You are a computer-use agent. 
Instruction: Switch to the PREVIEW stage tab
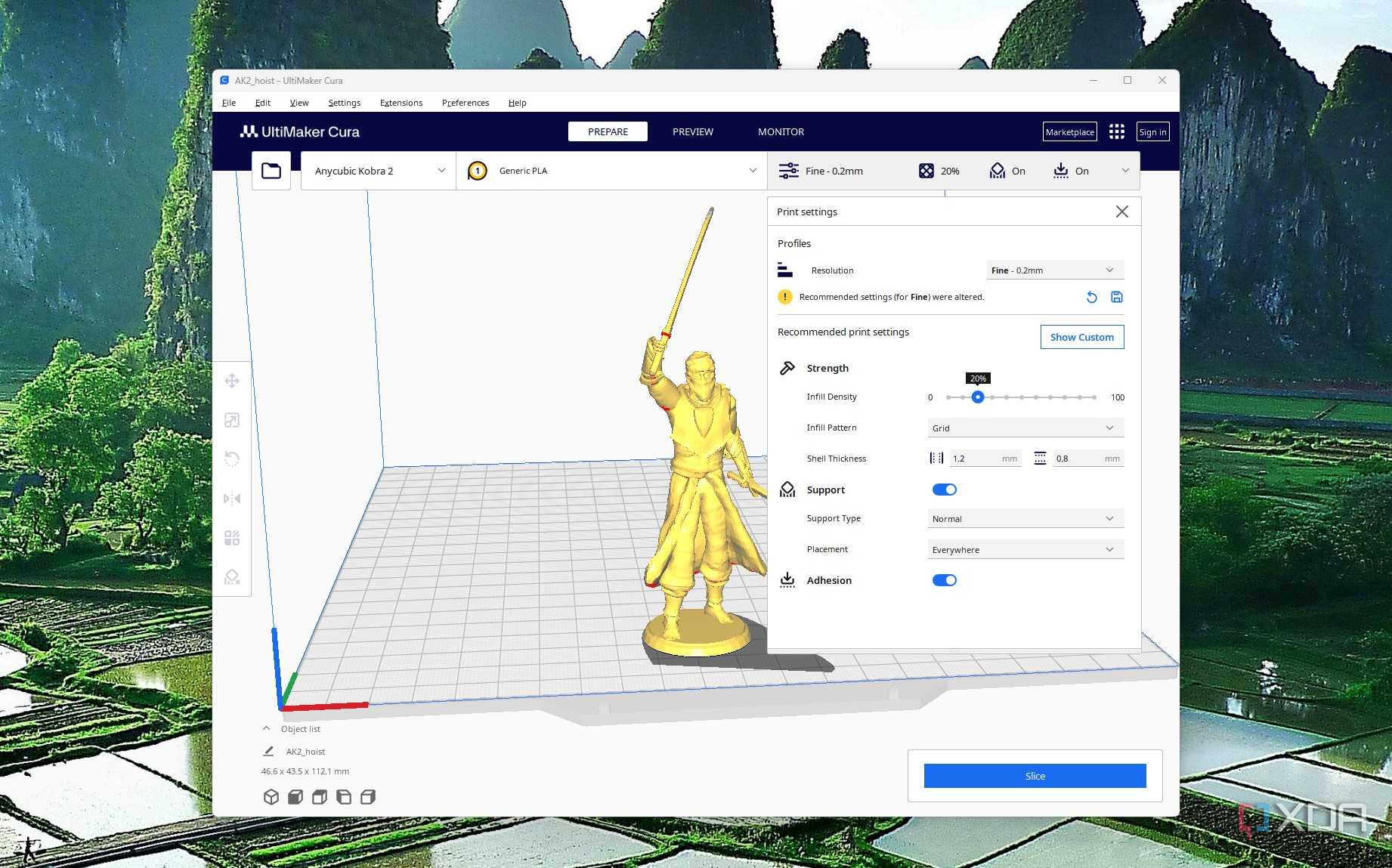(x=693, y=131)
